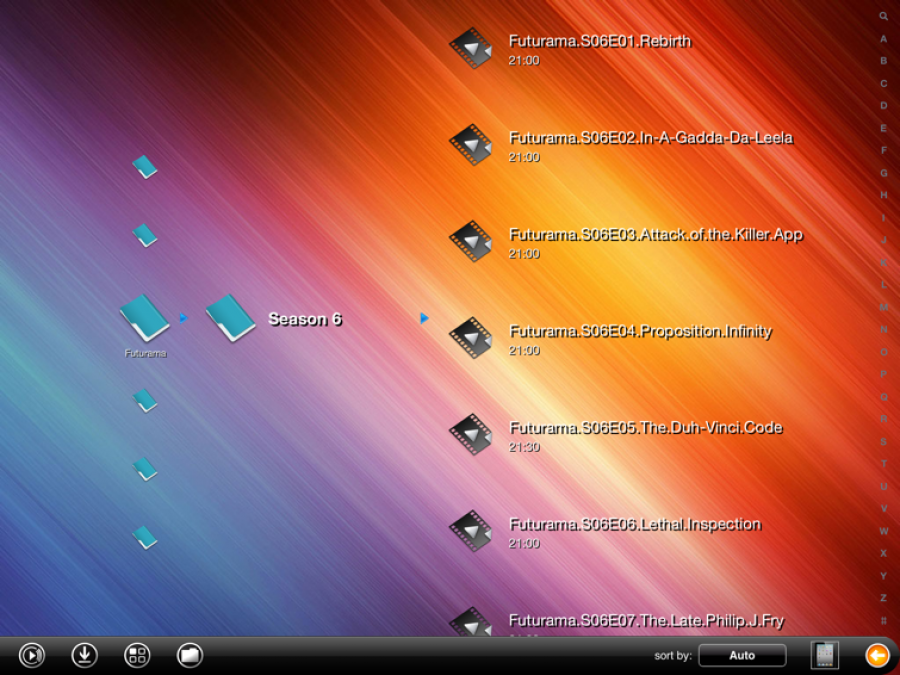Jump to letter X in index
This screenshot has height=675, width=900.
pos(883,553)
